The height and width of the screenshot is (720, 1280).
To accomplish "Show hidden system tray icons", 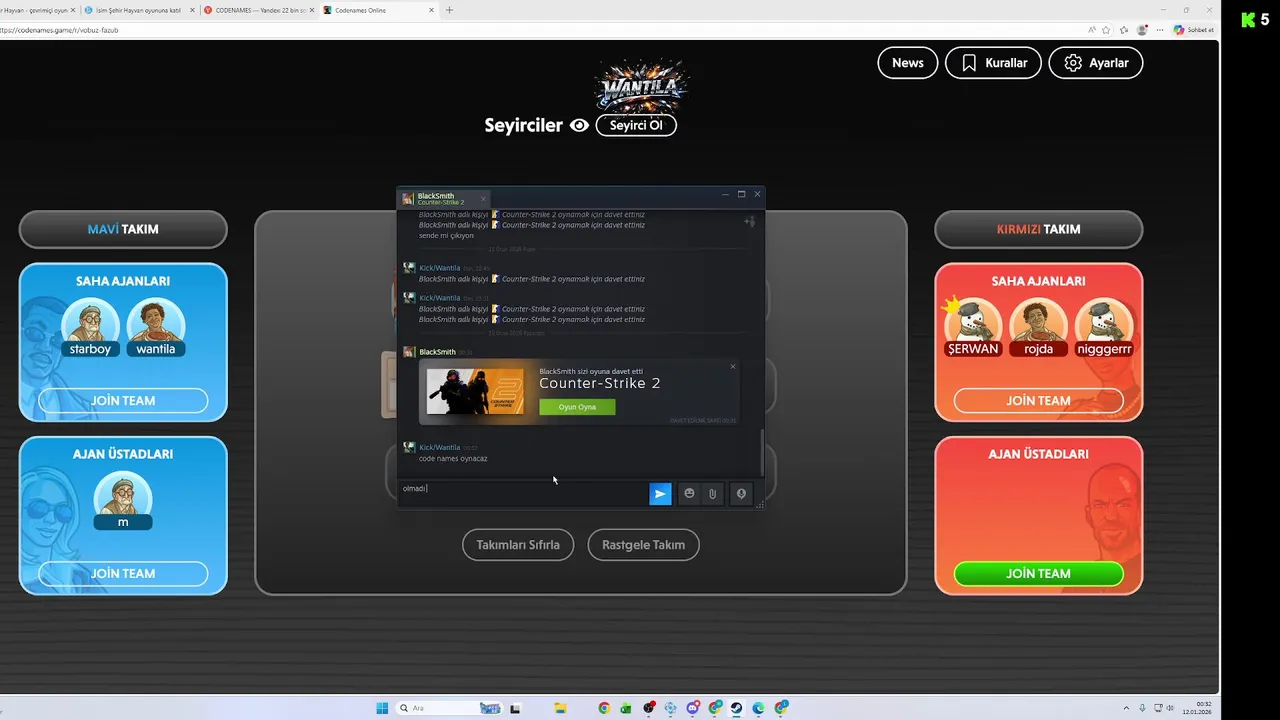I will click(1126, 708).
